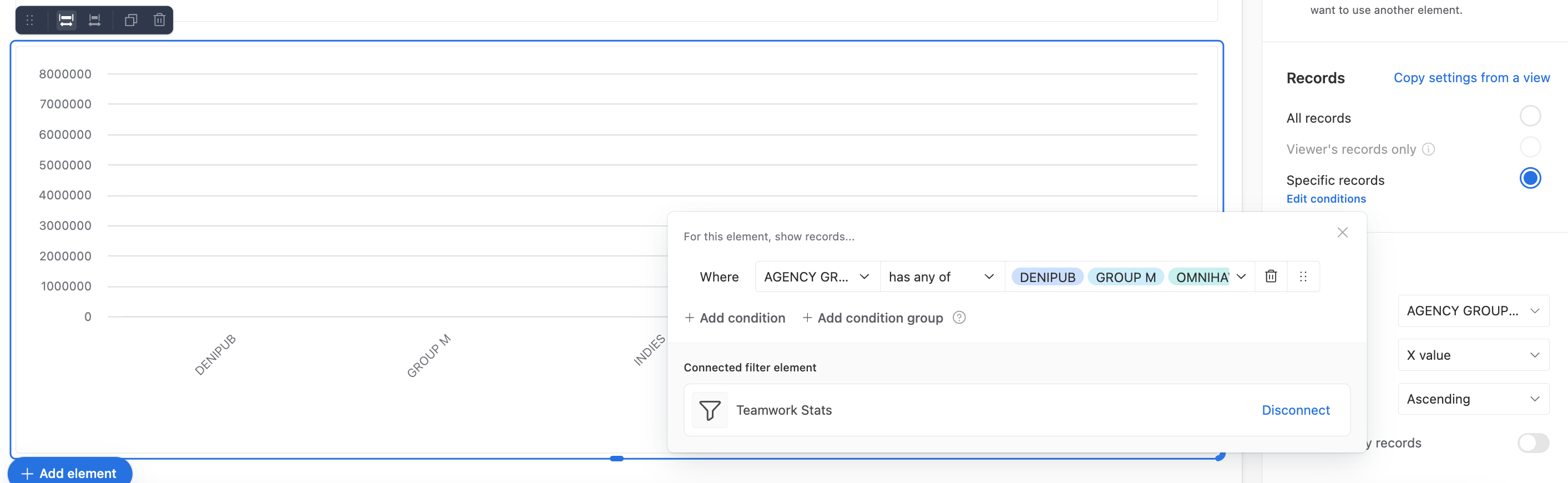1568x483 pixels.
Task: Open the AGENCY GR... field dropdown in condition
Action: click(817, 276)
